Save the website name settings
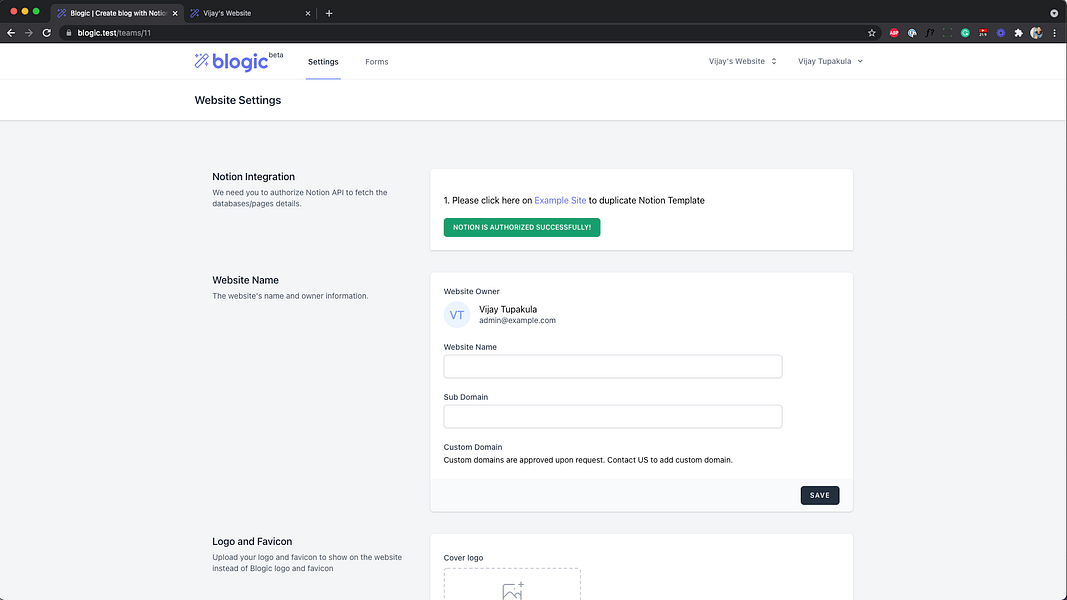Viewport: 1067px width, 600px height. click(x=819, y=495)
